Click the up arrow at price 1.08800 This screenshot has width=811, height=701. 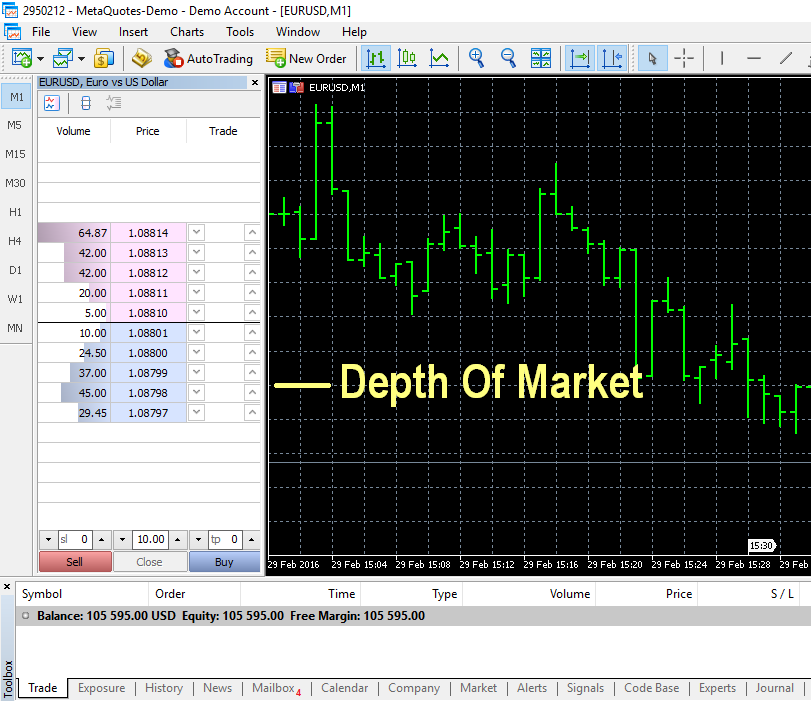(252, 352)
